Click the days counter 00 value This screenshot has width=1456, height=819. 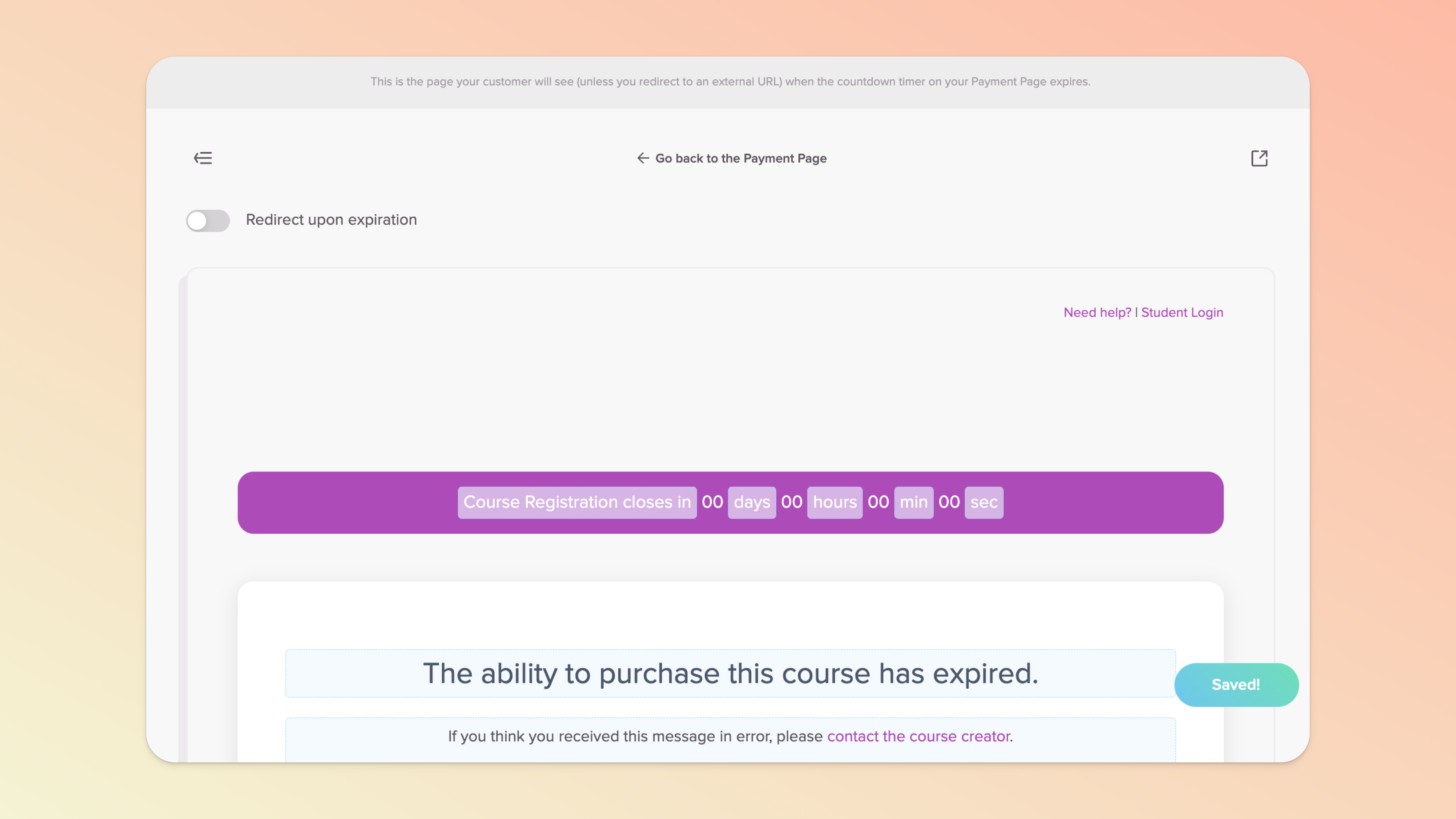pos(712,502)
